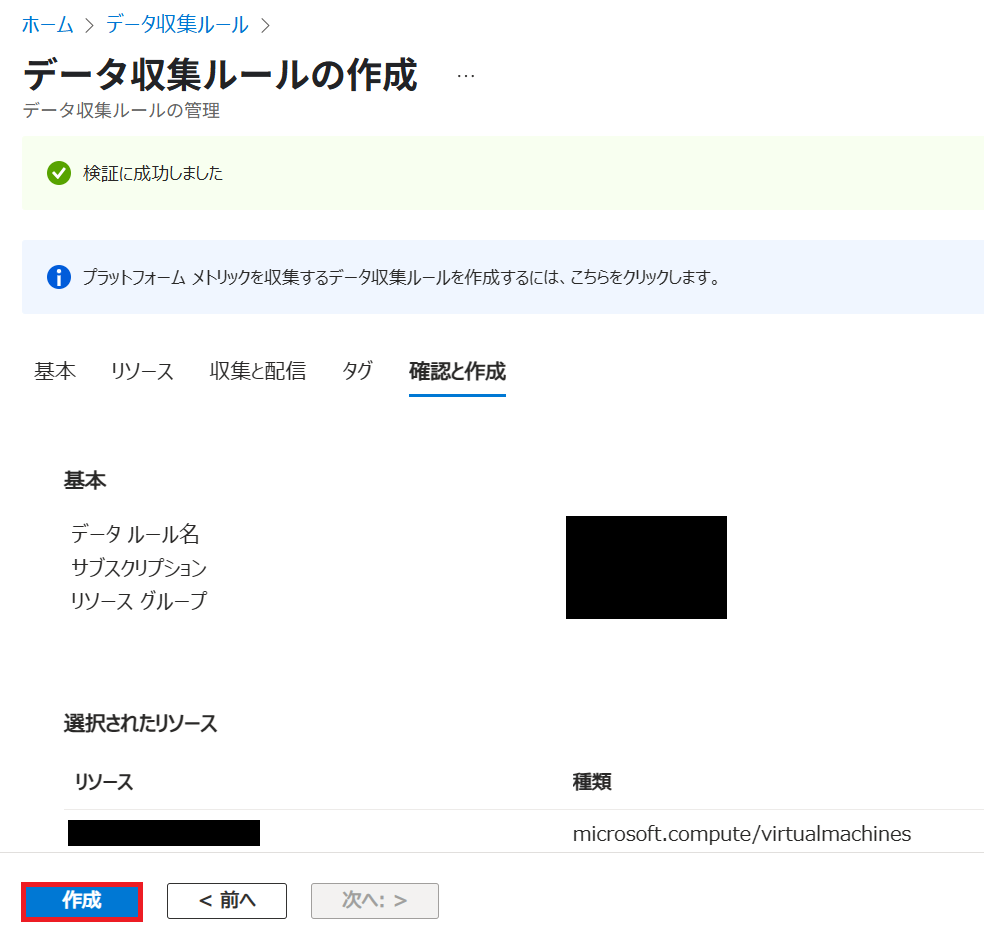Click the データ ルール名 label

point(135,534)
